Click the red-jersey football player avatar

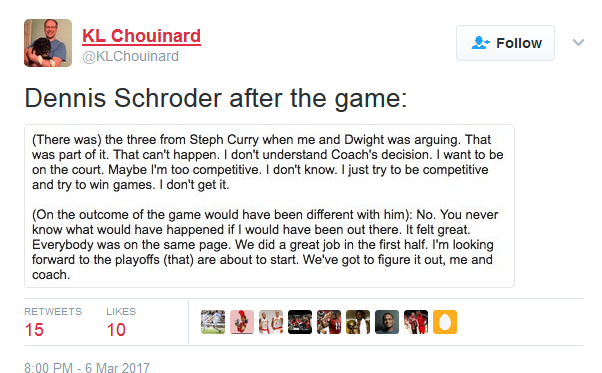tap(329, 322)
